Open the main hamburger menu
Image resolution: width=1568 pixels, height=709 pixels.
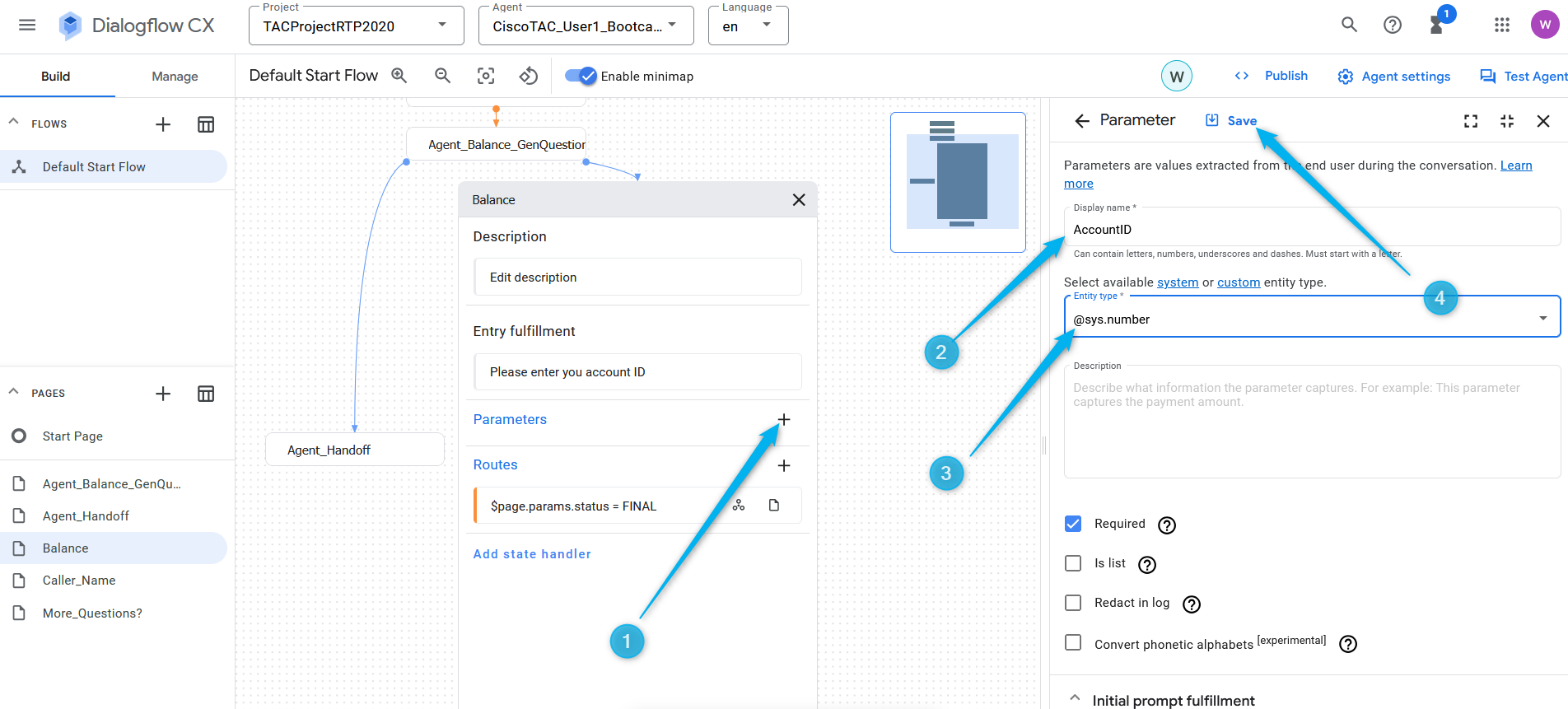(x=27, y=26)
